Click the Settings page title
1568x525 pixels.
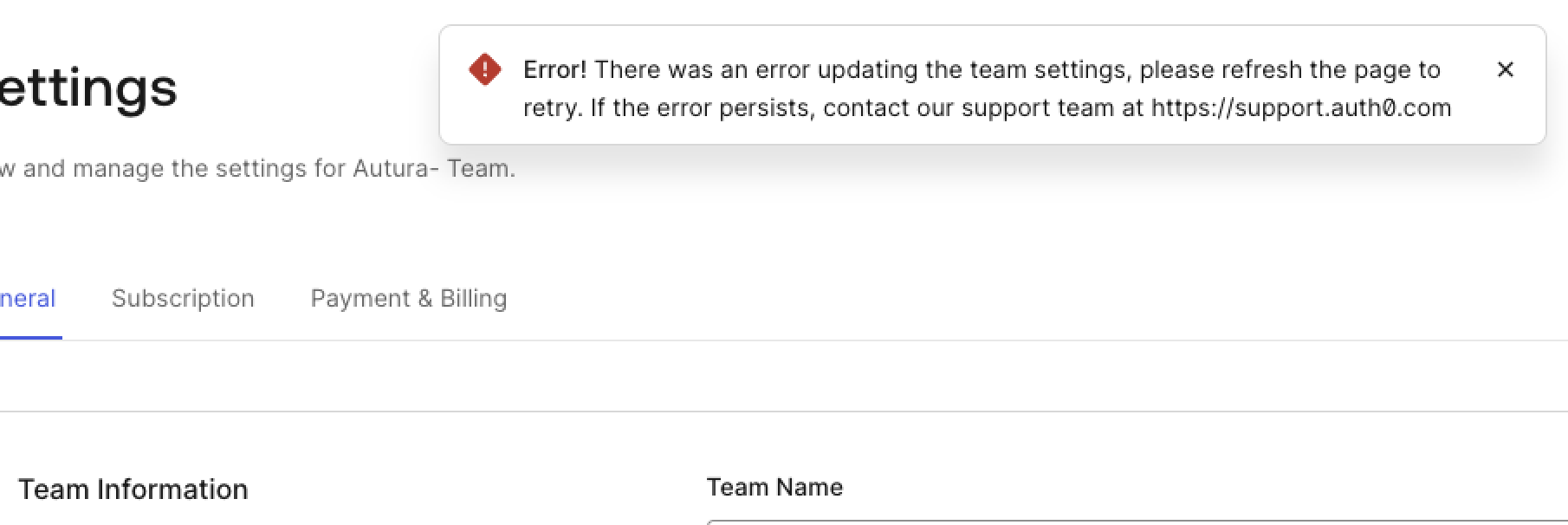(87, 88)
